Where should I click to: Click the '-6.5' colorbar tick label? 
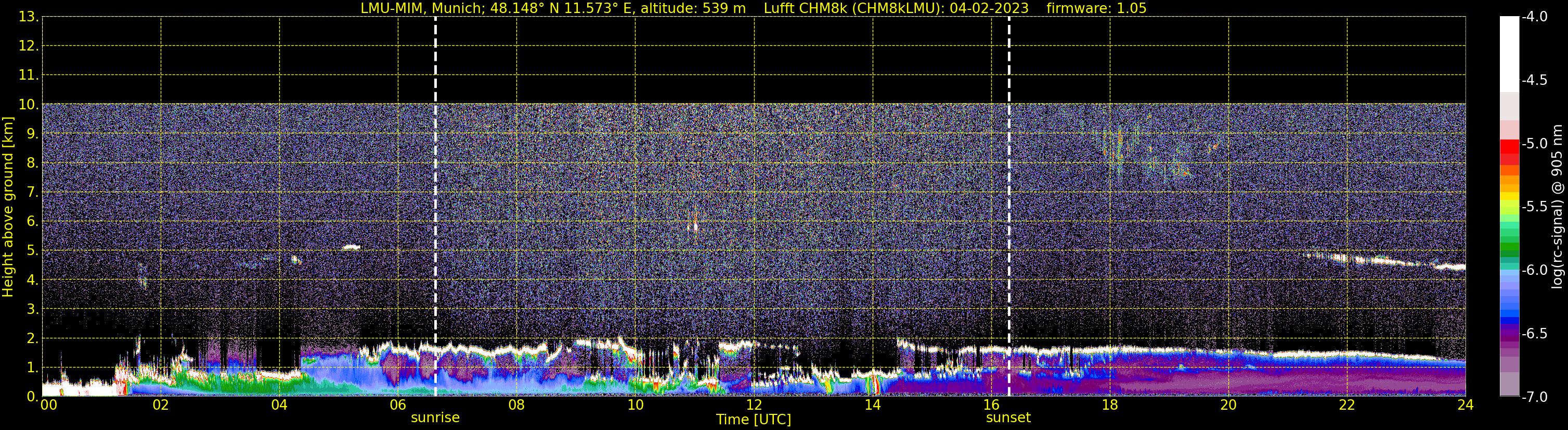tap(1535, 334)
